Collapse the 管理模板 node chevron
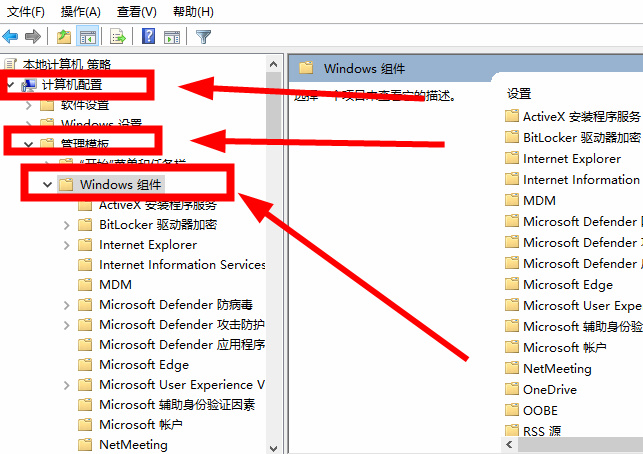This screenshot has width=643, height=454. point(28,145)
